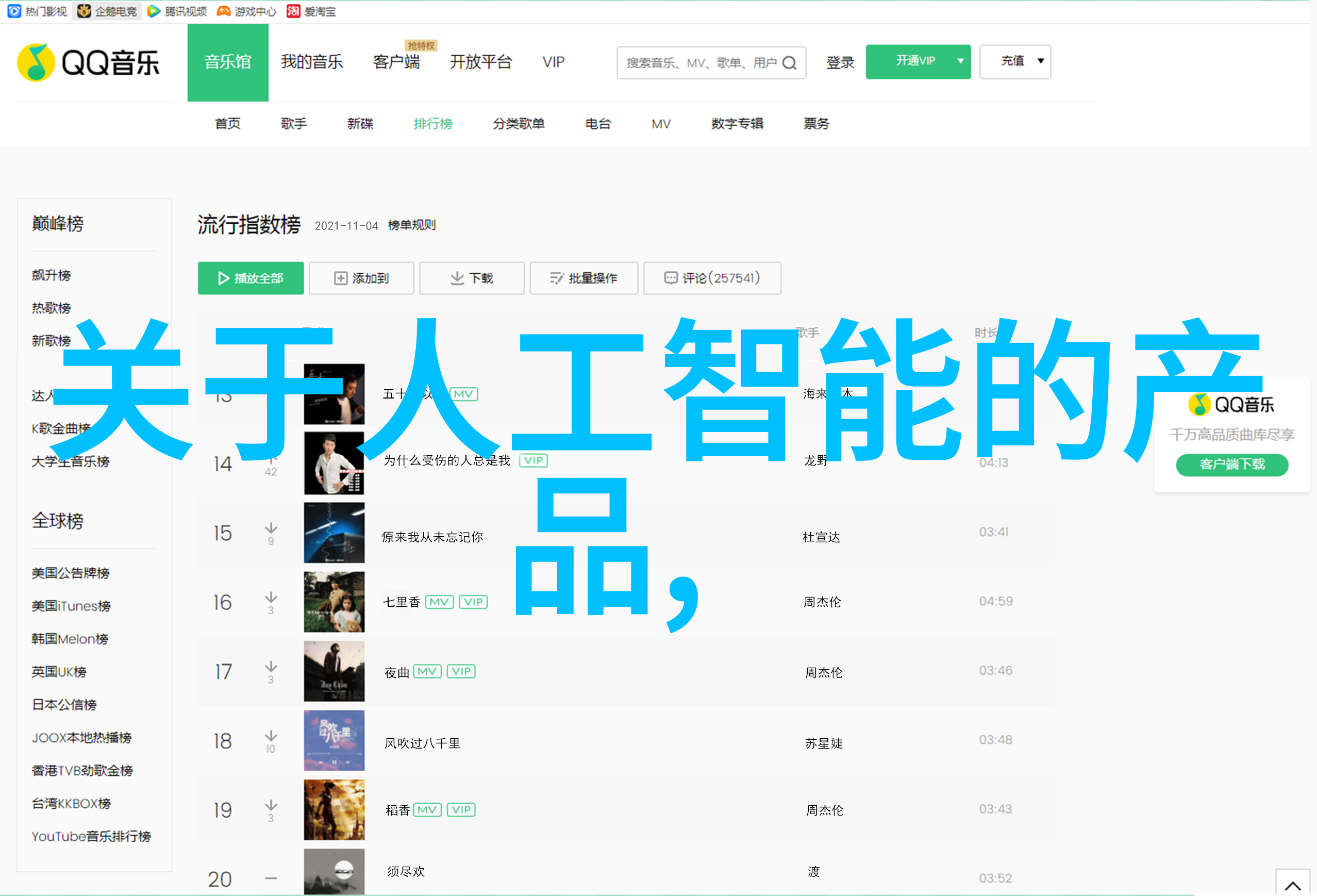This screenshot has width=1317, height=896.
Task: Click 下载 button
Action: (472, 278)
